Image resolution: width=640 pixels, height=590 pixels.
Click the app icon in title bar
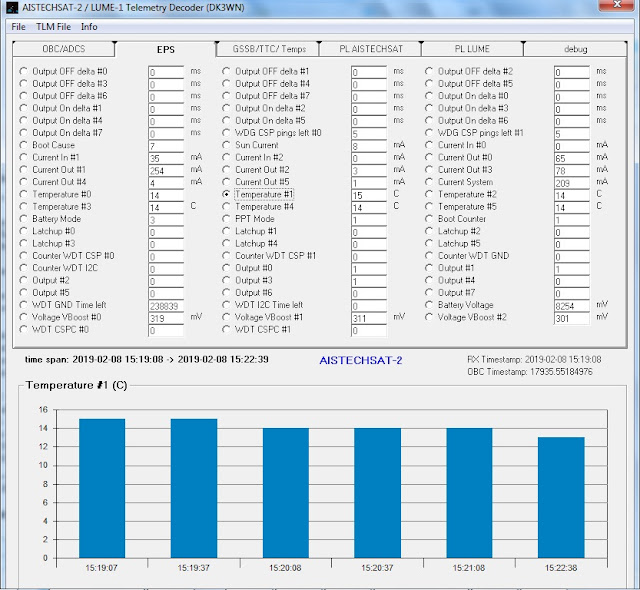(x=12, y=7)
